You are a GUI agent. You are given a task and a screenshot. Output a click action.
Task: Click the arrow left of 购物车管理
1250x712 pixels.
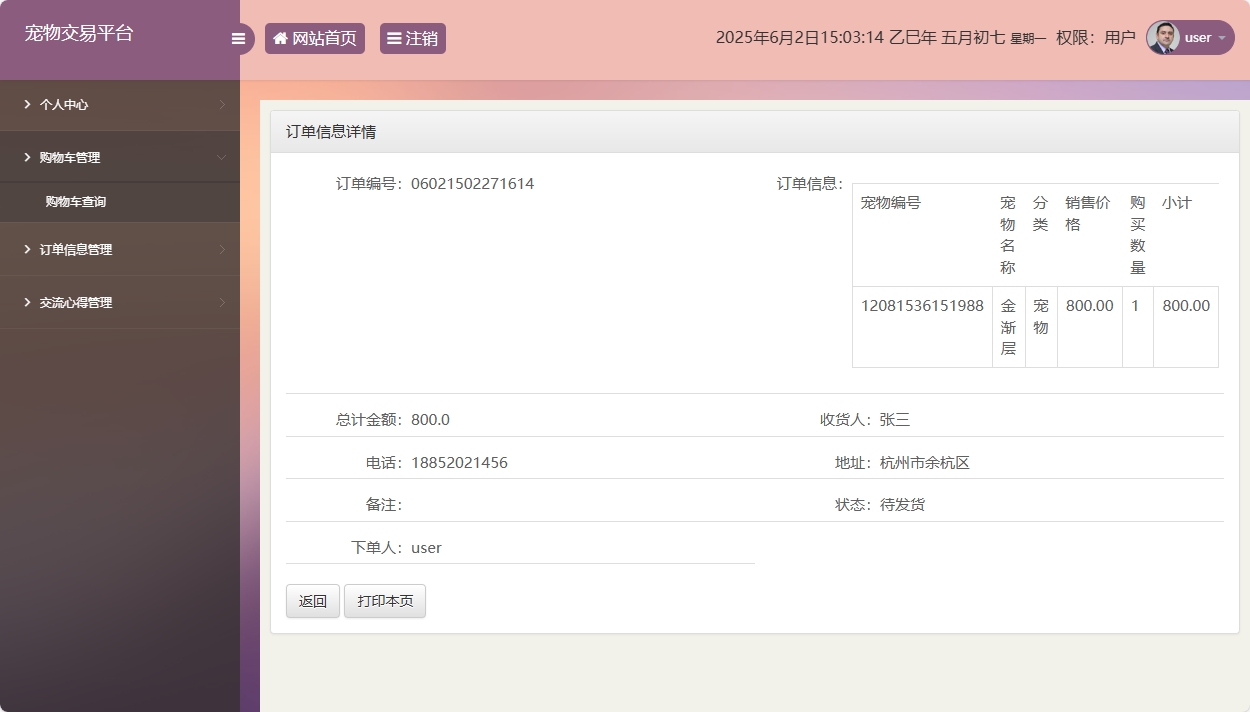pyautogui.click(x=27, y=157)
